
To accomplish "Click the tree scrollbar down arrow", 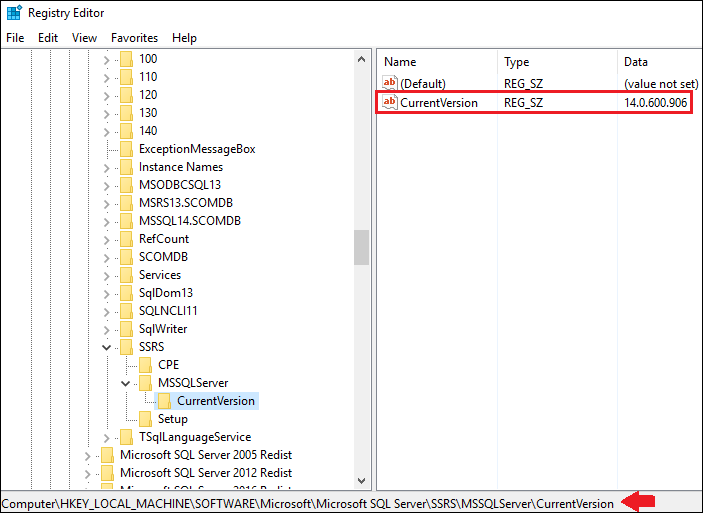I will point(361,480).
